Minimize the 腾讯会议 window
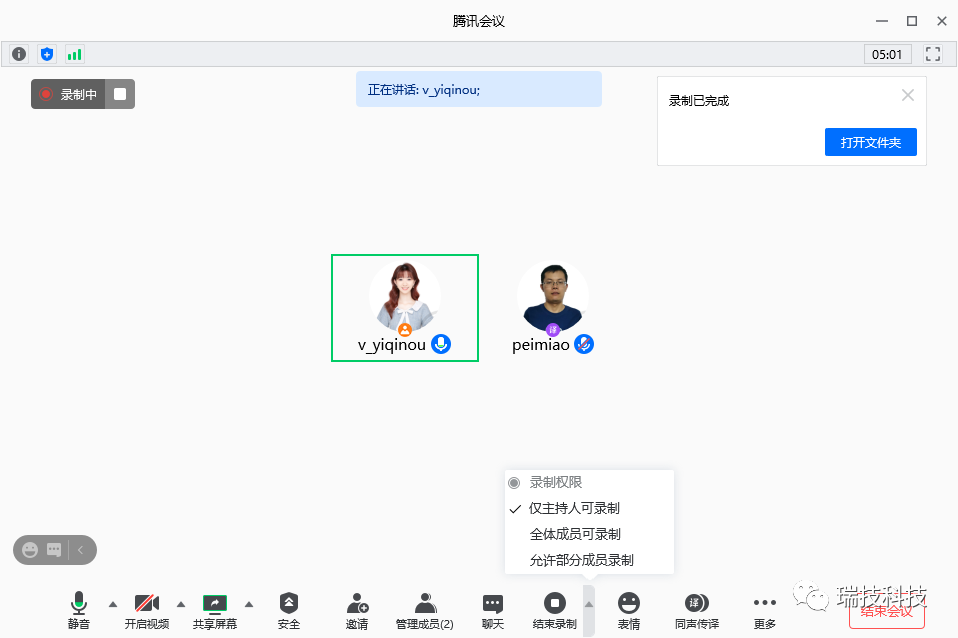Image resolution: width=958 pixels, height=638 pixels. 882,21
